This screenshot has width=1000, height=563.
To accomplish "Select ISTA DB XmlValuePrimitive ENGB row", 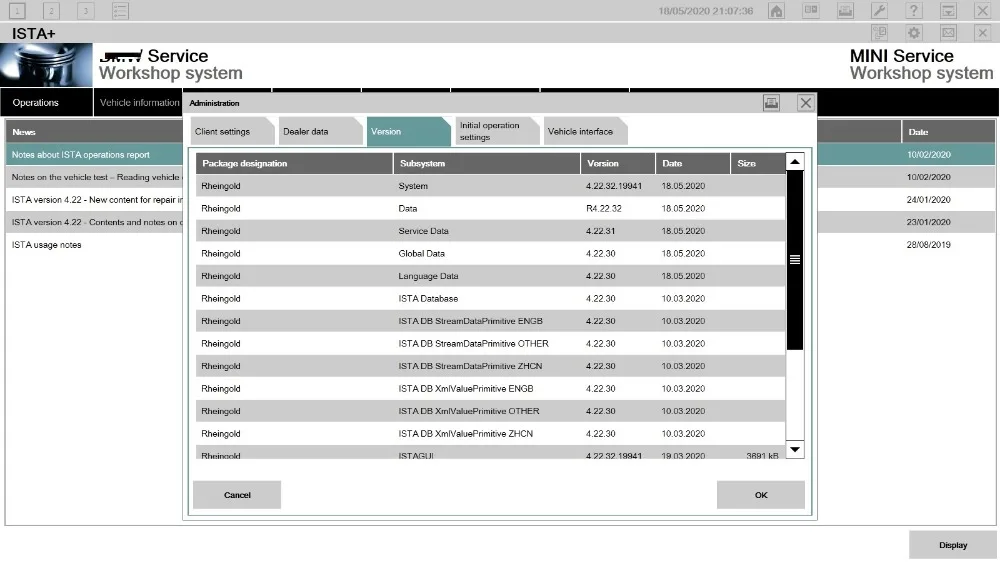I will pos(490,389).
